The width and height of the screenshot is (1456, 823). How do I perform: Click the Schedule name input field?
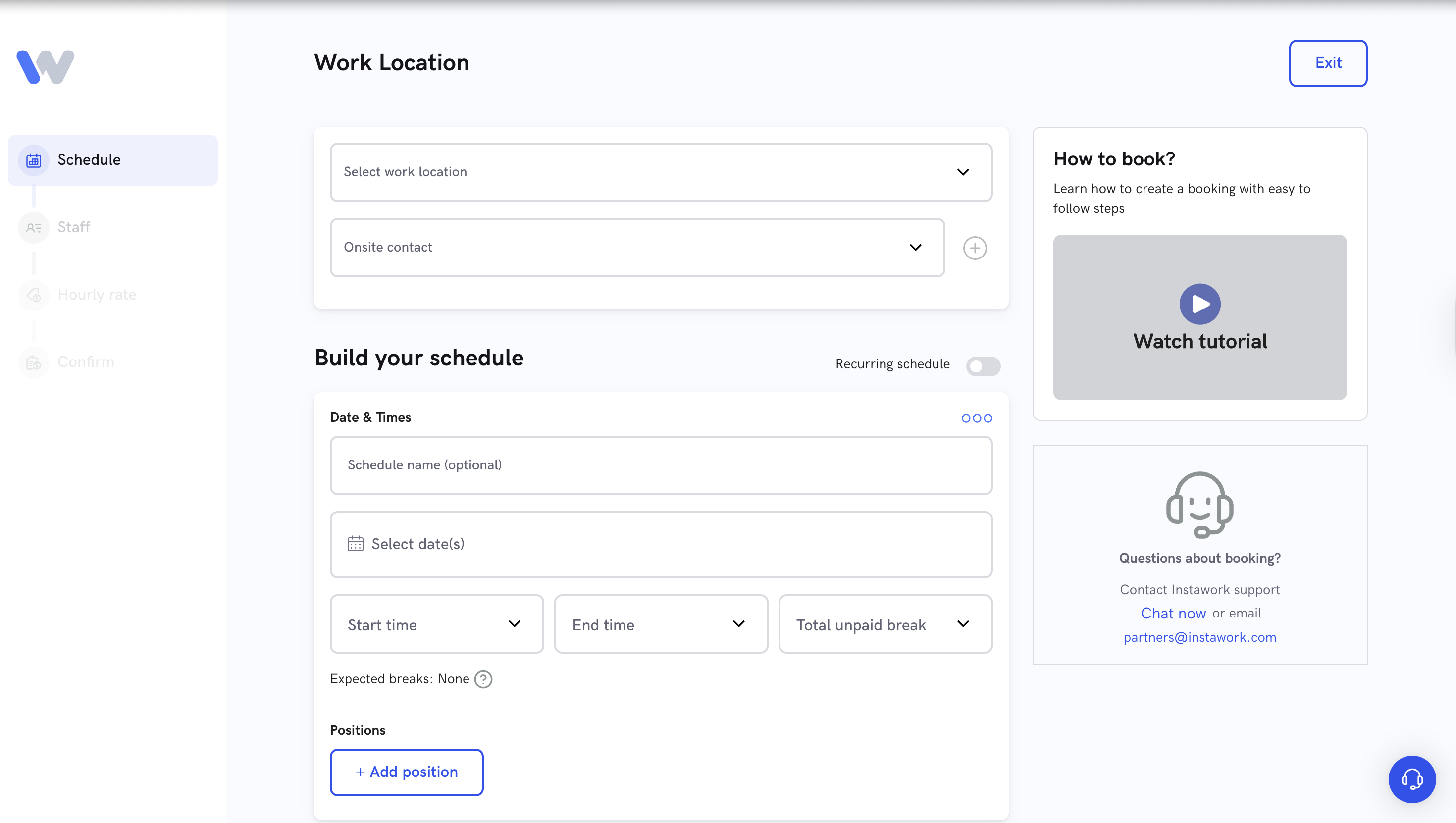tap(661, 465)
